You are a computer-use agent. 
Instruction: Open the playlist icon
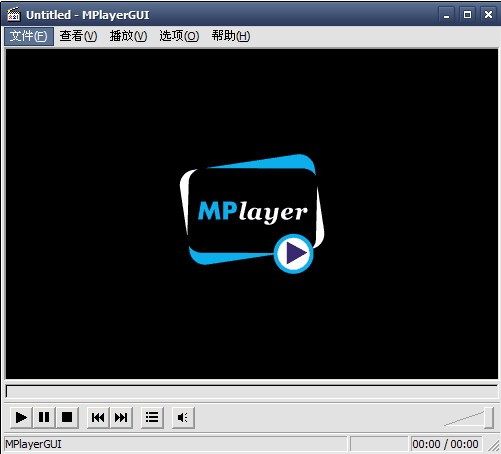152,417
